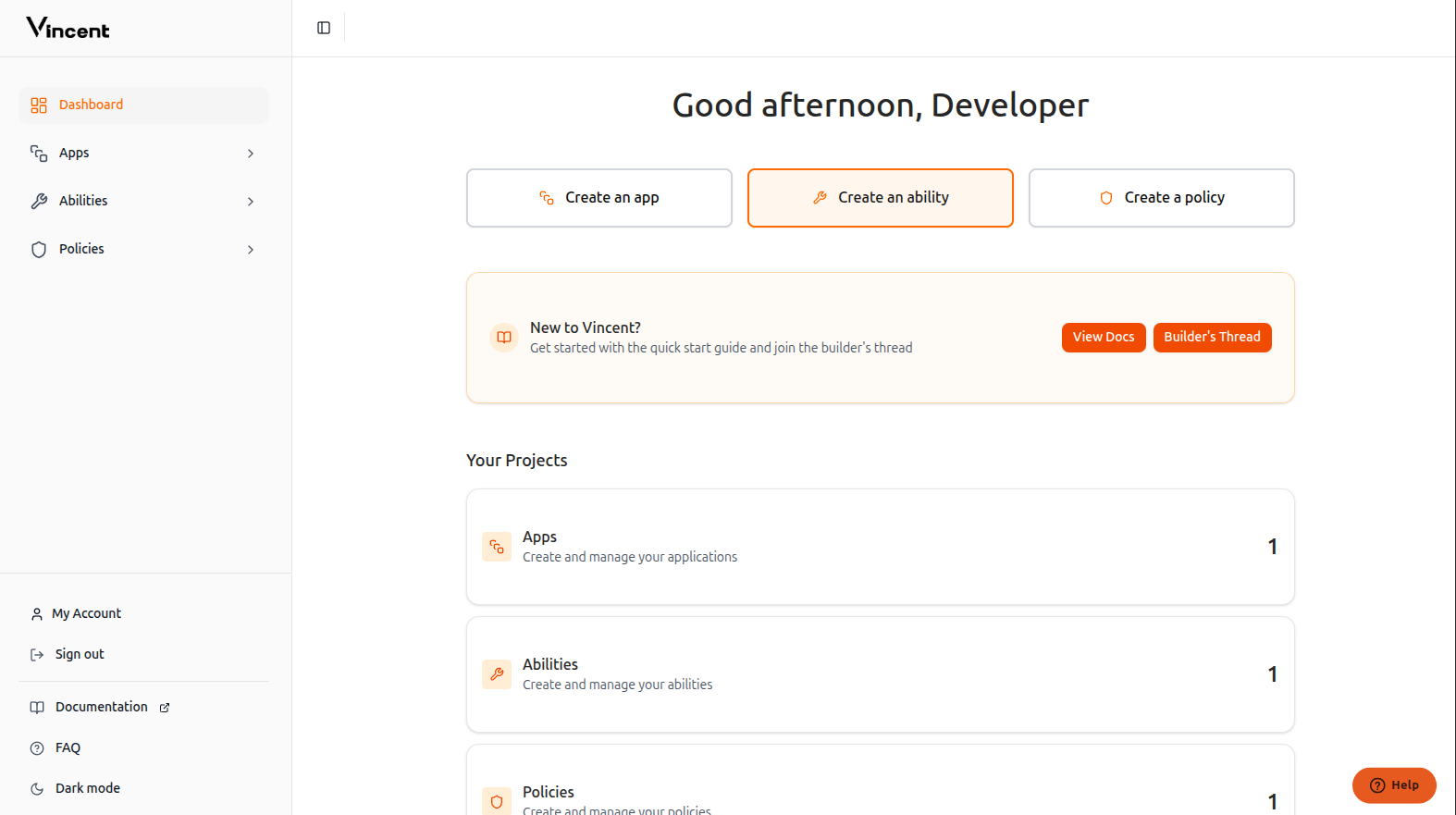Click the My Account person icon
The width and height of the screenshot is (1456, 815).
click(37, 614)
